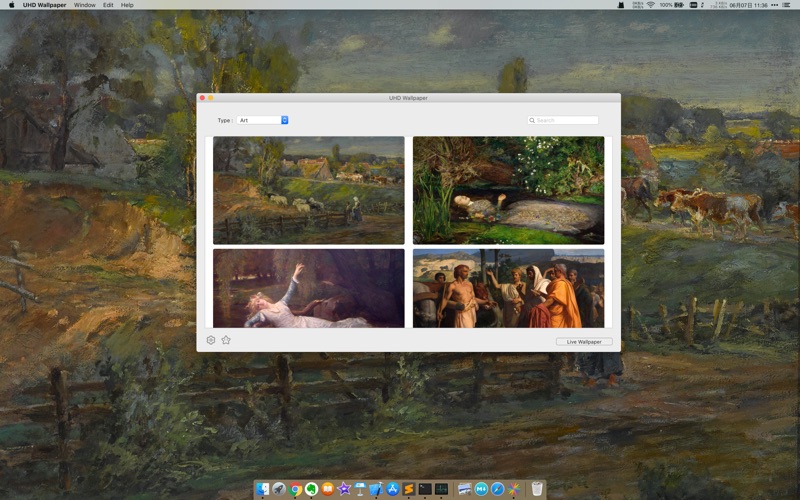Image resolution: width=800 pixels, height=500 pixels.
Task: Pick the reclining woman in white thumbnail
Action: coord(309,288)
